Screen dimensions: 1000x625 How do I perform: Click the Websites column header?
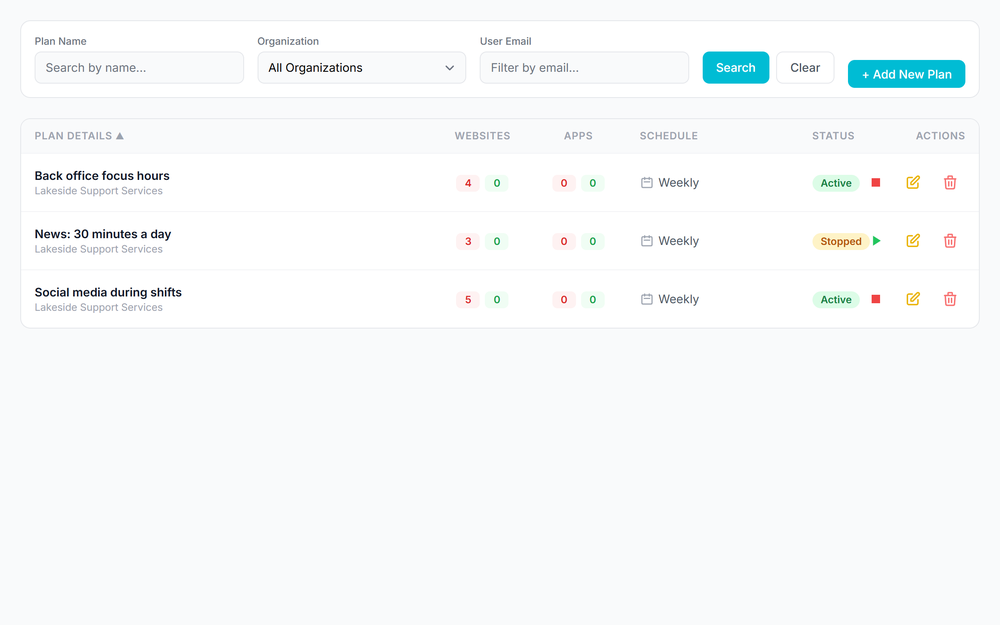(x=482, y=136)
